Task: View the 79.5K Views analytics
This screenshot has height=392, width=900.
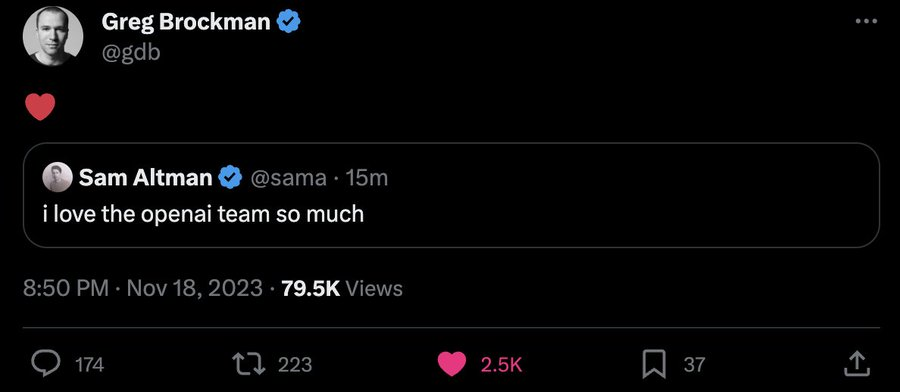Action: pyautogui.click(x=342, y=288)
